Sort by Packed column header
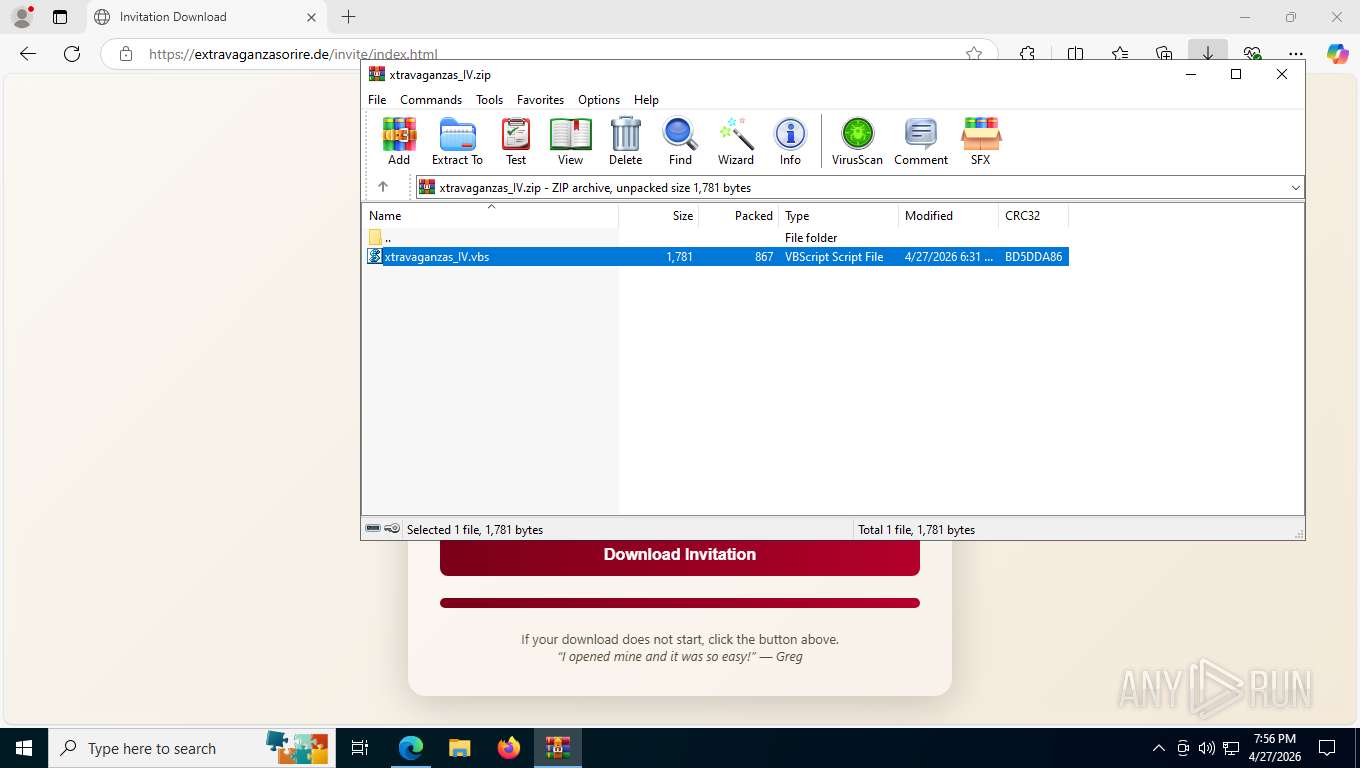This screenshot has width=1360, height=768. point(738,216)
